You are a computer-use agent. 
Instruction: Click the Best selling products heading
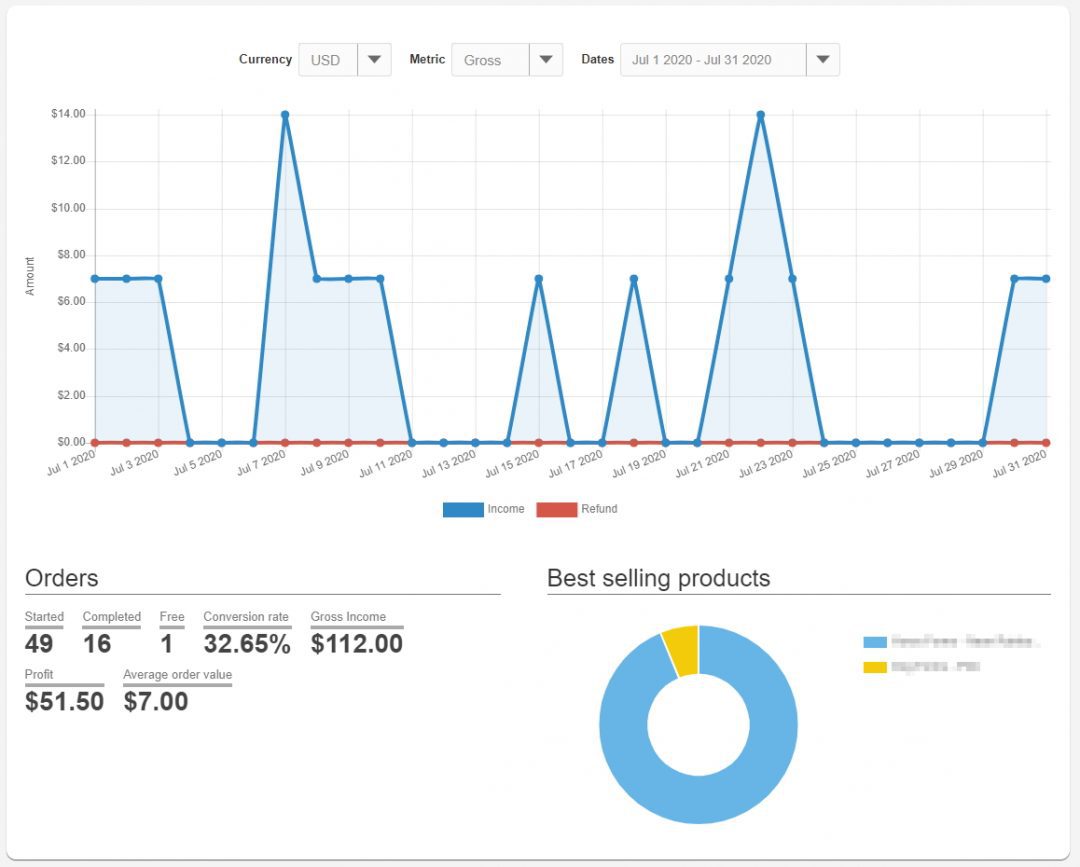[658, 578]
